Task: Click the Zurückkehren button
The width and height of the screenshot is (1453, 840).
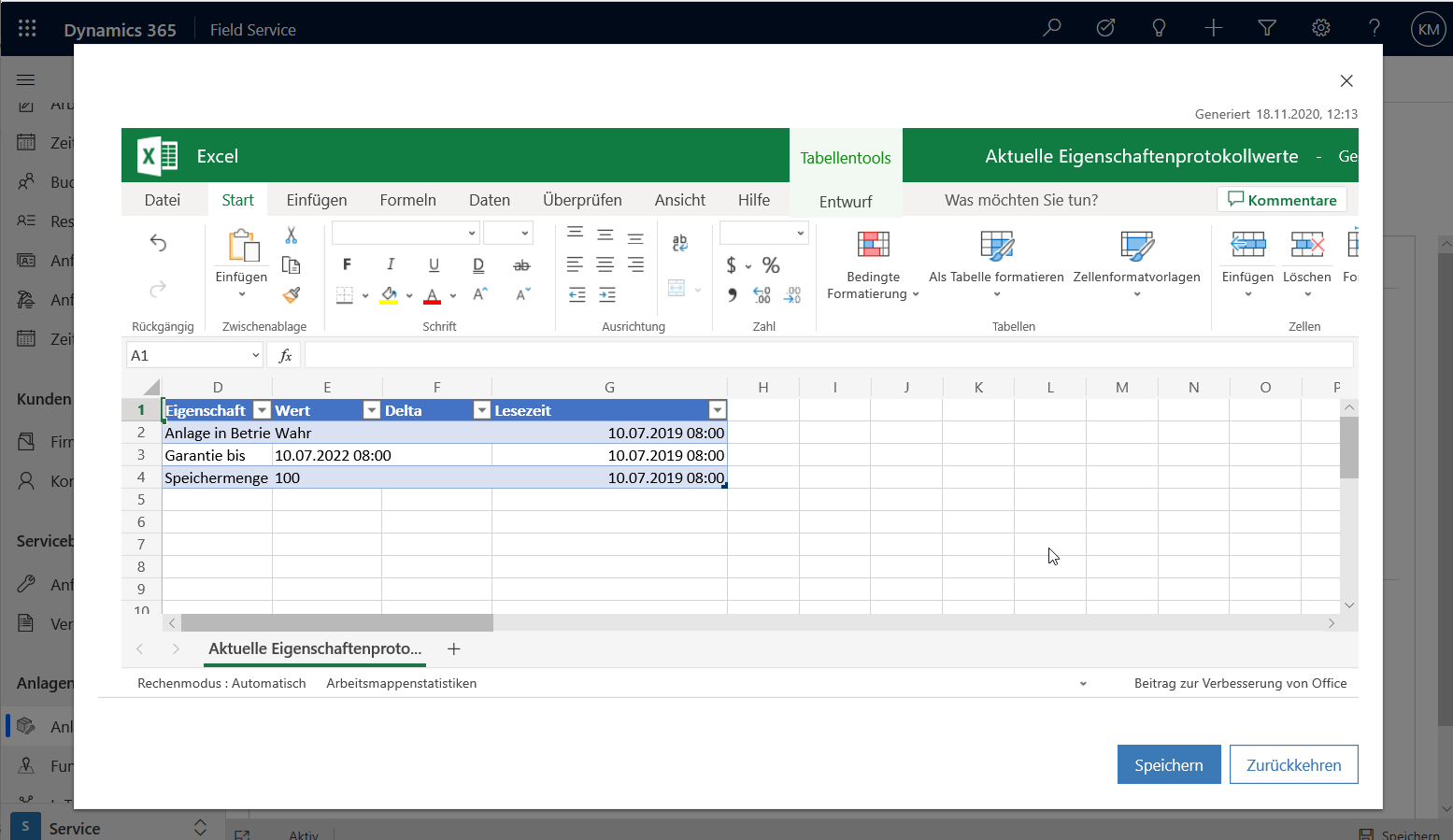Action: 1293,764
